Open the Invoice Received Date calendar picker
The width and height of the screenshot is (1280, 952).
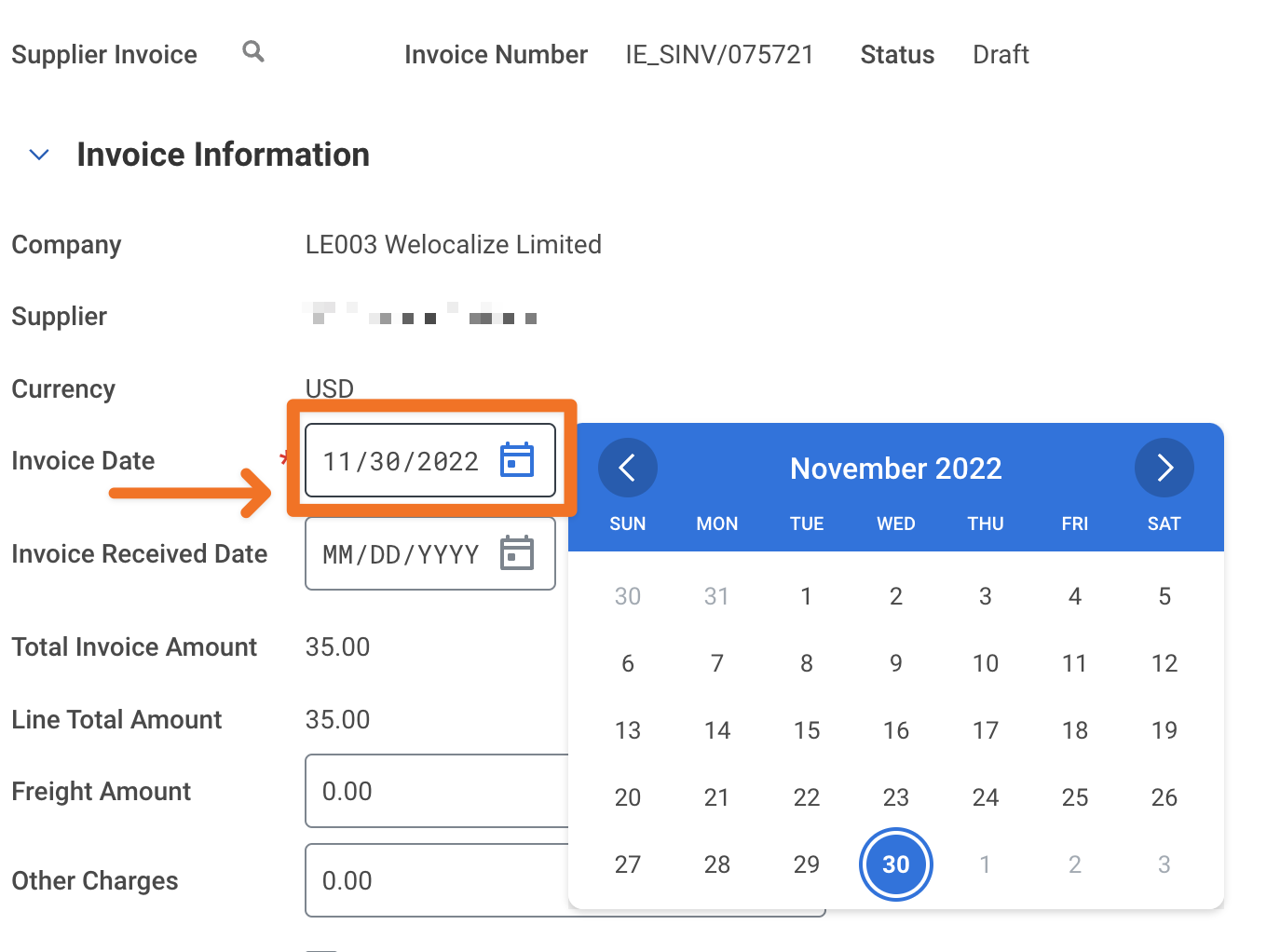[x=517, y=552]
